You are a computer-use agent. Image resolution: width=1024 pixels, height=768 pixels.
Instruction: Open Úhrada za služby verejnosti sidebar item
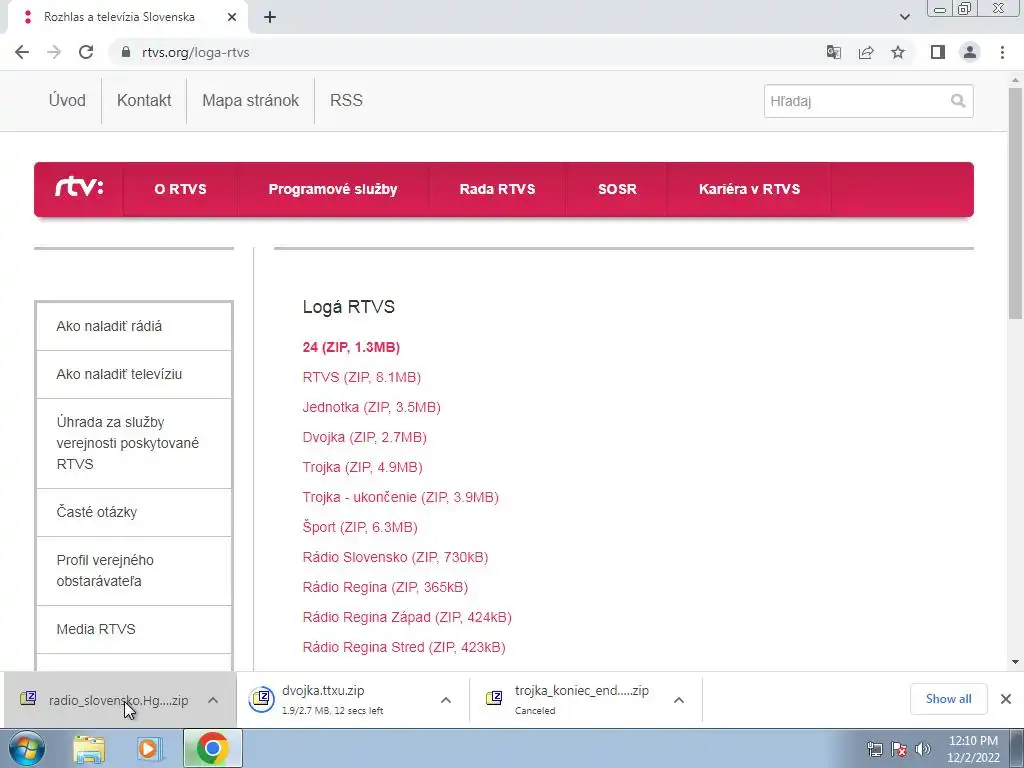pos(134,443)
